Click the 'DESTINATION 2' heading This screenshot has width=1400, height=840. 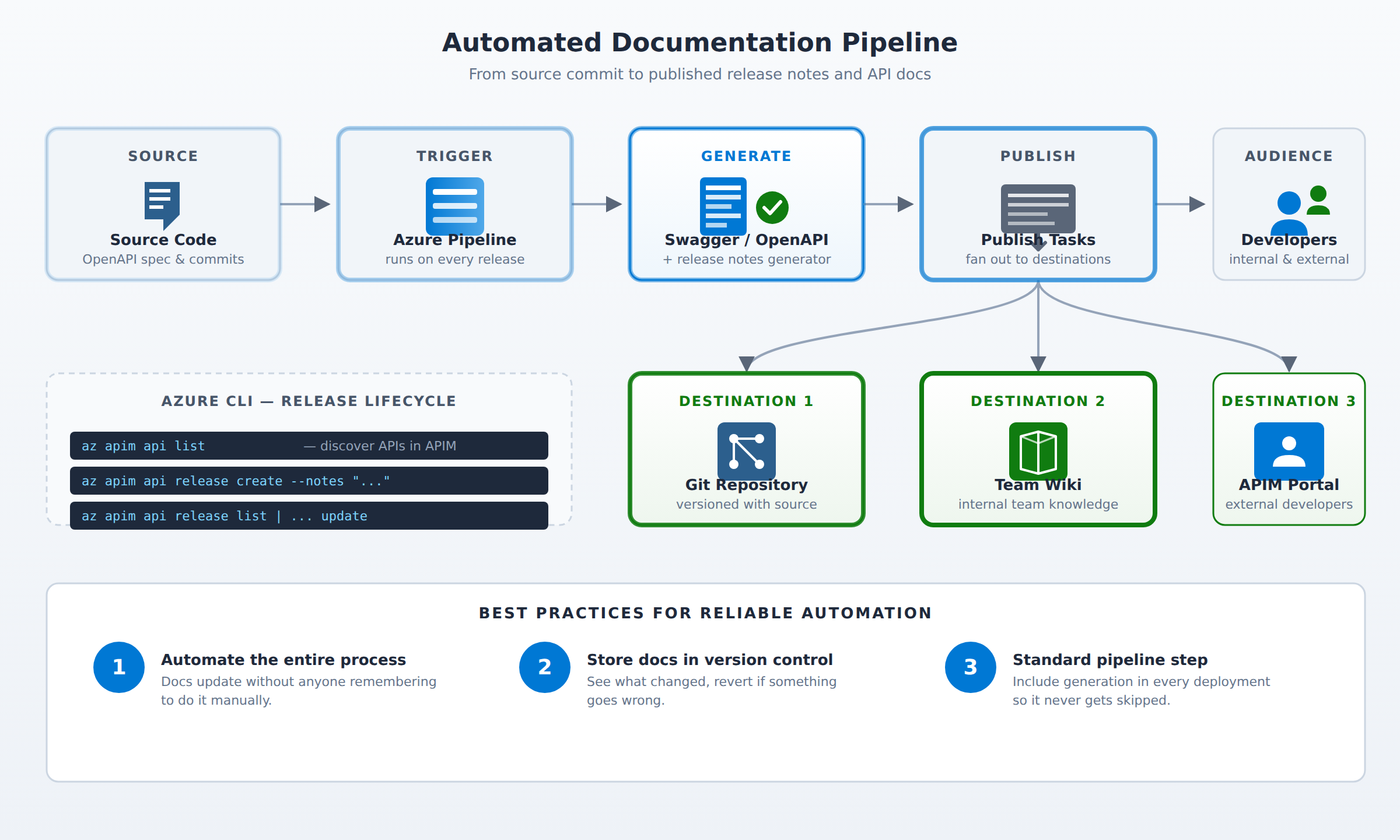click(1038, 401)
